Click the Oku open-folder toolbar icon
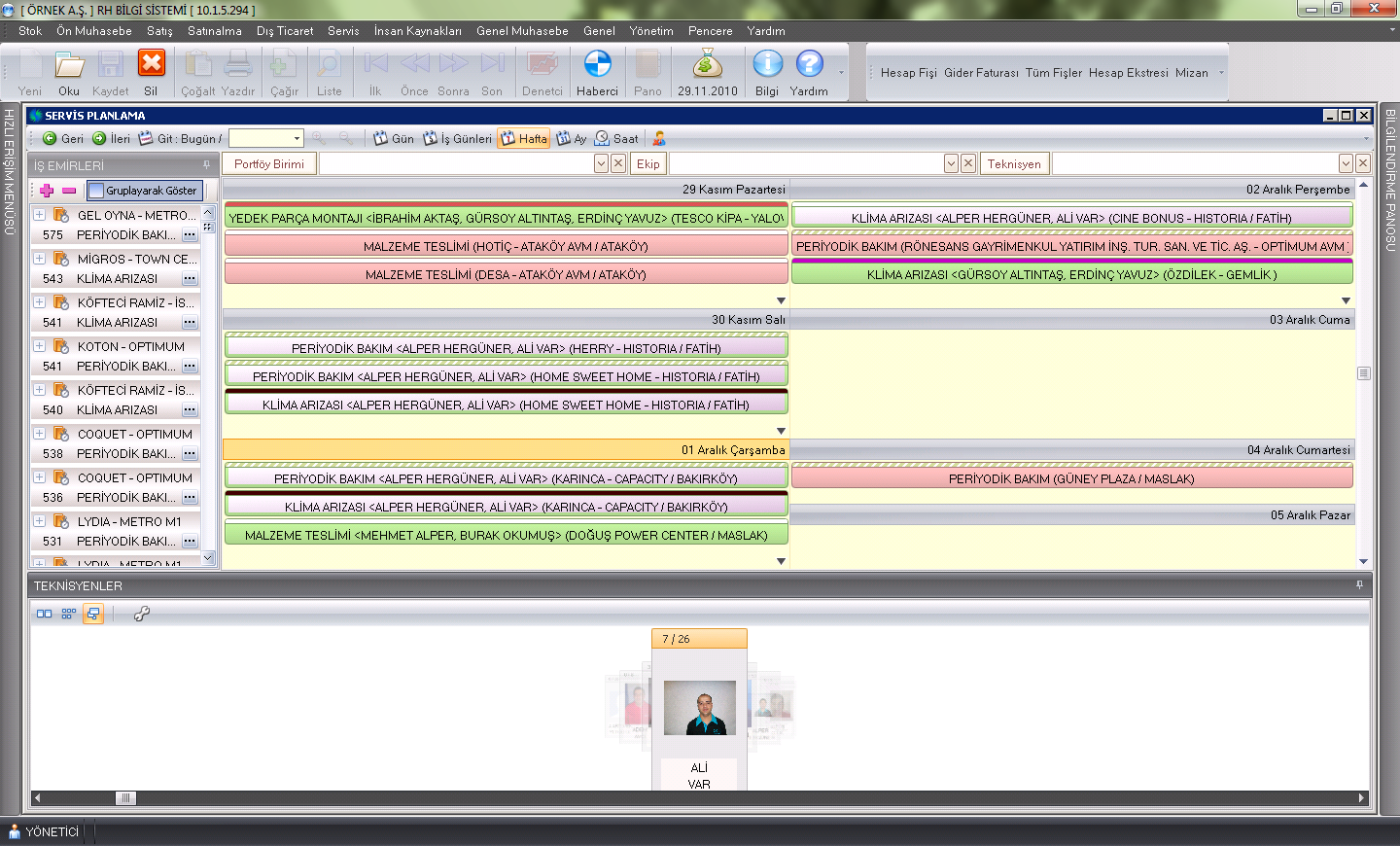Viewport: 1400px width, 846px height. pos(69,65)
